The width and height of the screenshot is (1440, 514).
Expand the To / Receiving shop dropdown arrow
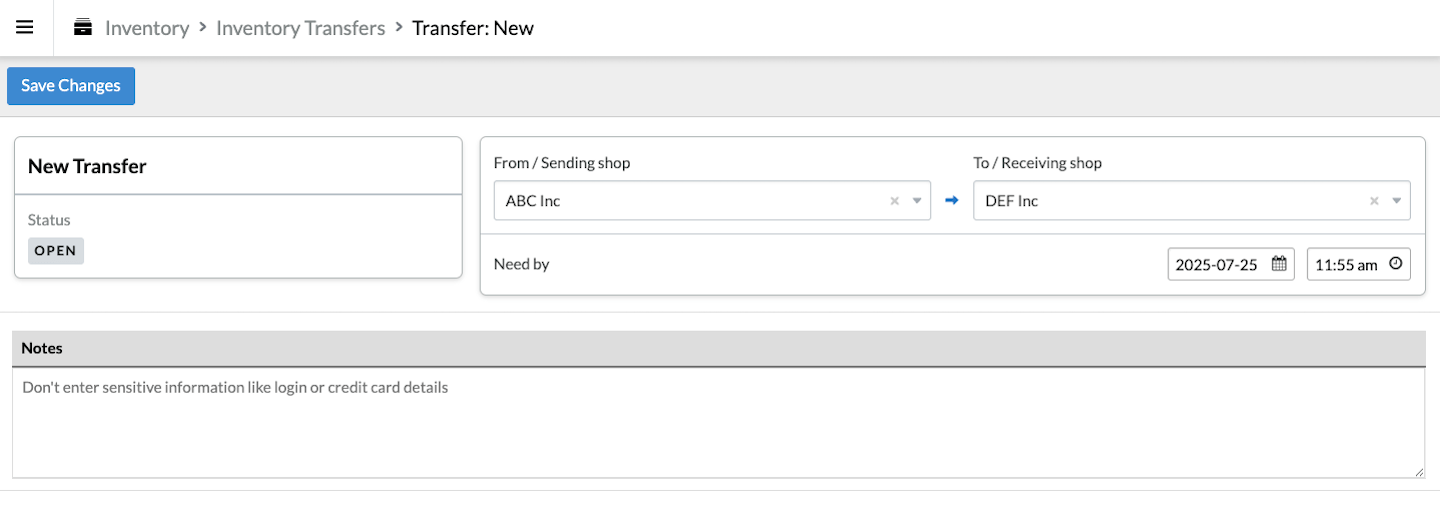point(1396,201)
